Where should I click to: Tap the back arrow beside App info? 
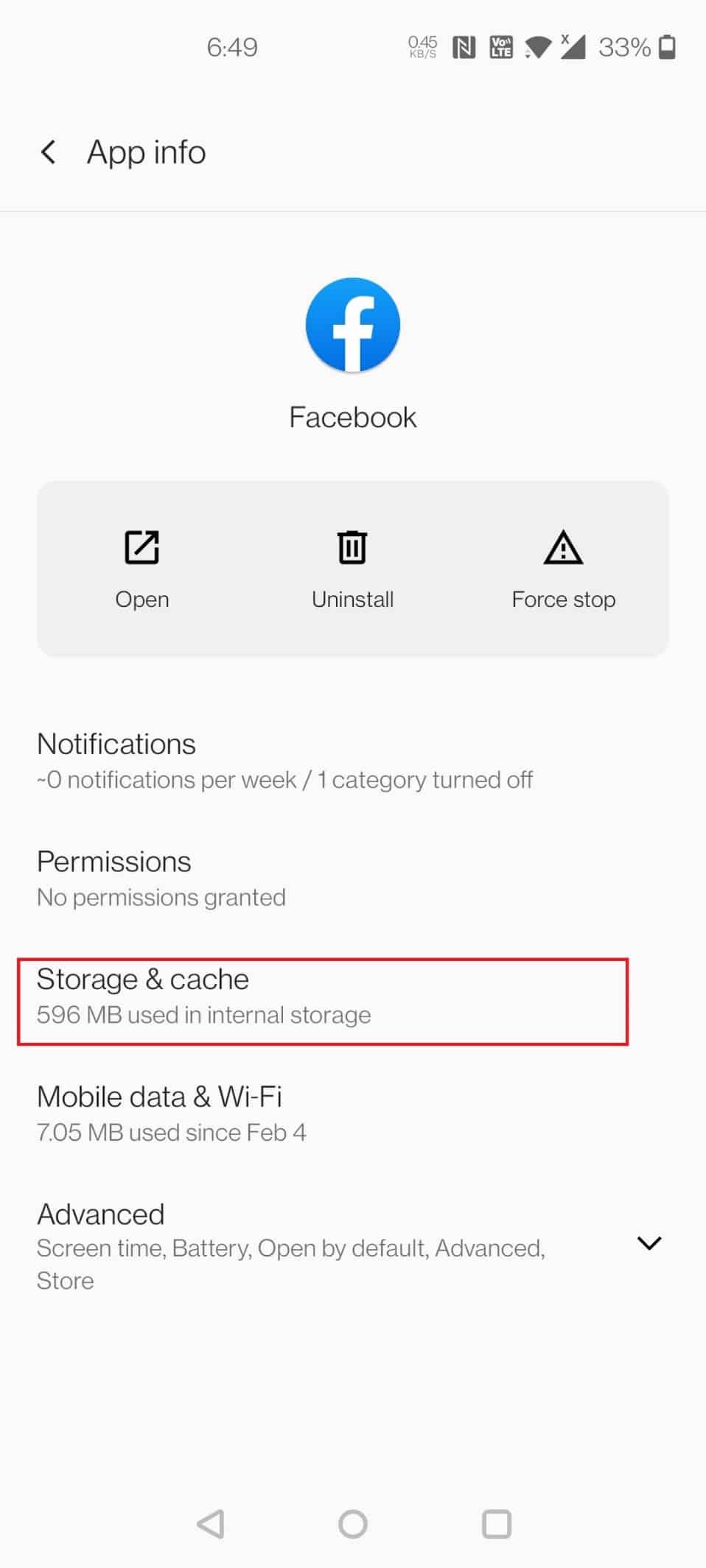pyautogui.click(x=48, y=152)
